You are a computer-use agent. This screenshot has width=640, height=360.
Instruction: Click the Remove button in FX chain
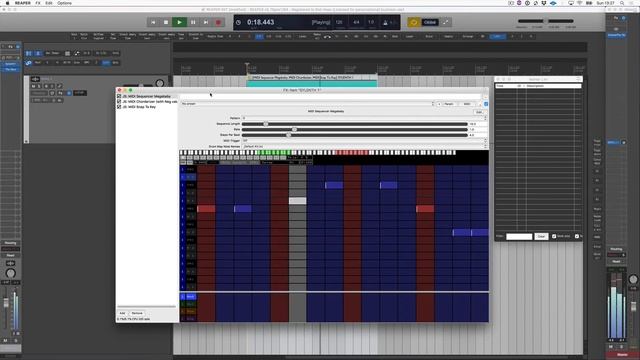(137, 313)
